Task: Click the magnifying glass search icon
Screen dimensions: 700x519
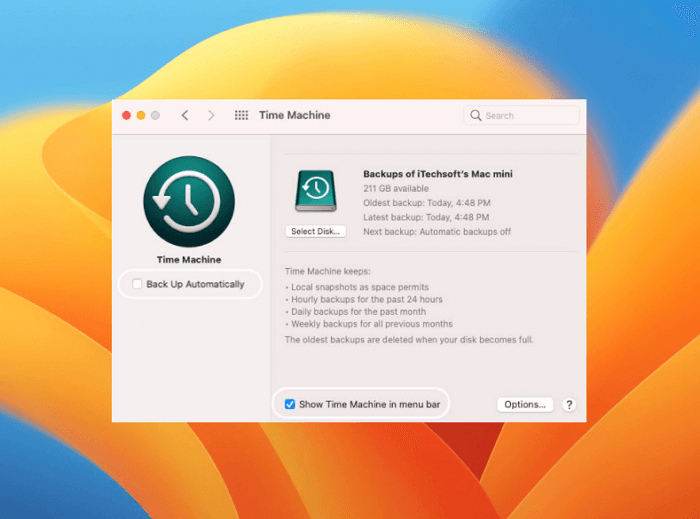Action: point(476,115)
